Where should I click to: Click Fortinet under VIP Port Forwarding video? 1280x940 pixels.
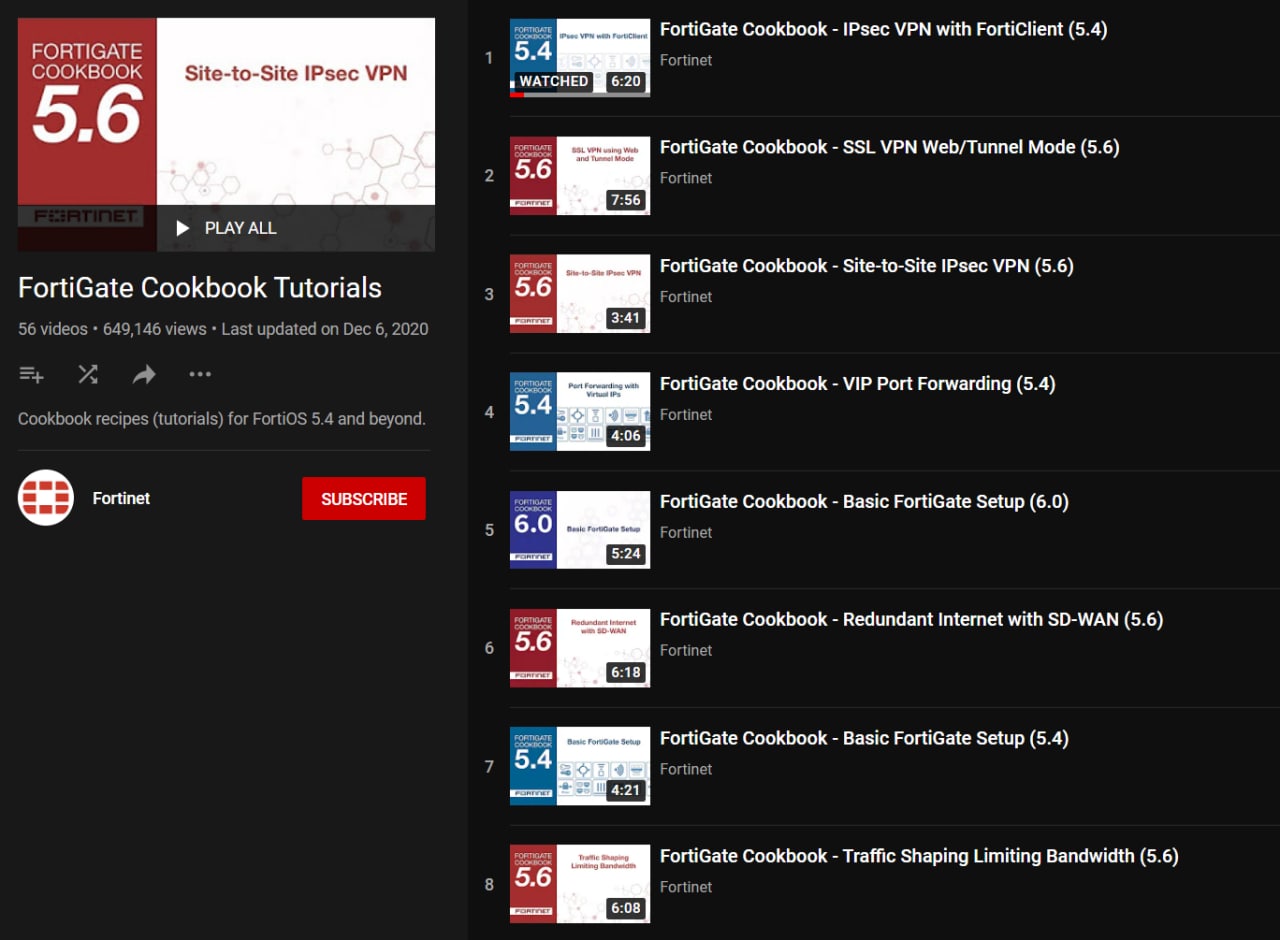click(x=686, y=415)
